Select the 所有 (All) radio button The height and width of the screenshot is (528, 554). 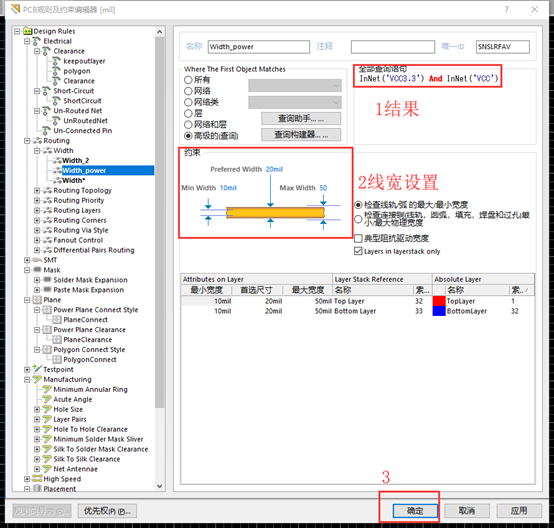click(188, 80)
